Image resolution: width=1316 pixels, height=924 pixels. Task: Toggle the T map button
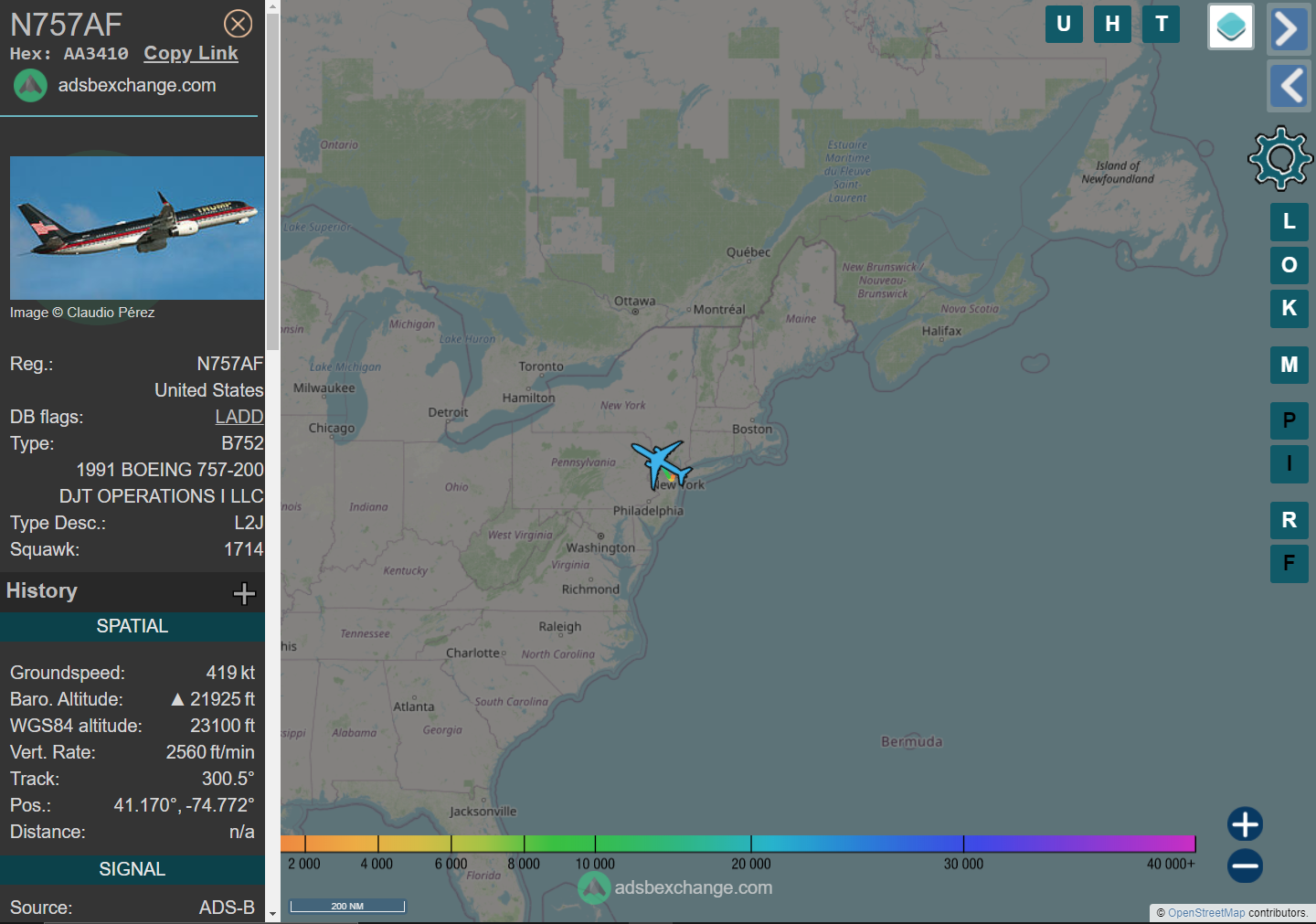pos(1162,25)
